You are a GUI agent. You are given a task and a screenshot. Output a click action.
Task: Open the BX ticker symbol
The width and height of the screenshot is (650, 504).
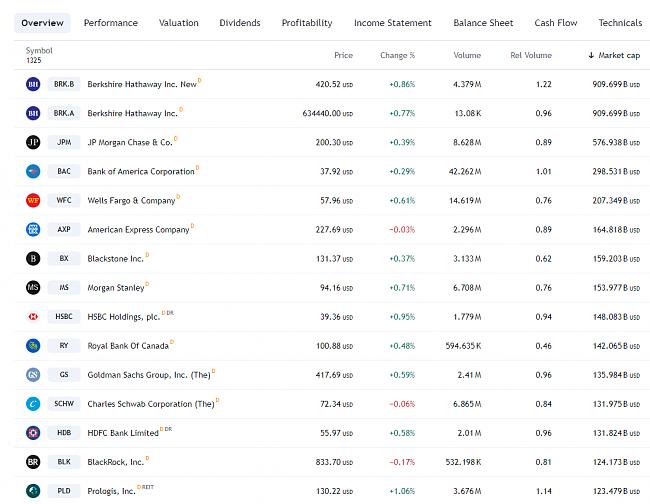click(x=64, y=258)
